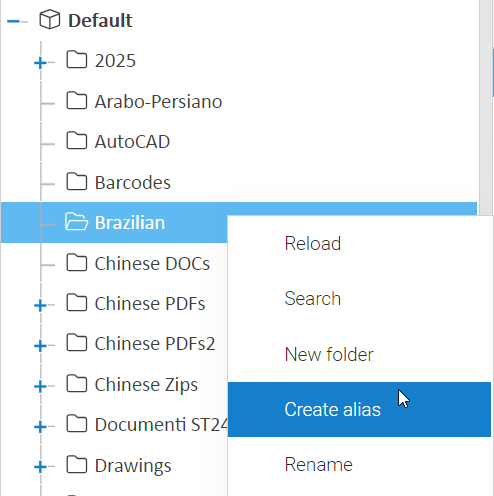Click the 2025 folder icon
Image resolution: width=494 pixels, height=496 pixels.
(x=77, y=60)
